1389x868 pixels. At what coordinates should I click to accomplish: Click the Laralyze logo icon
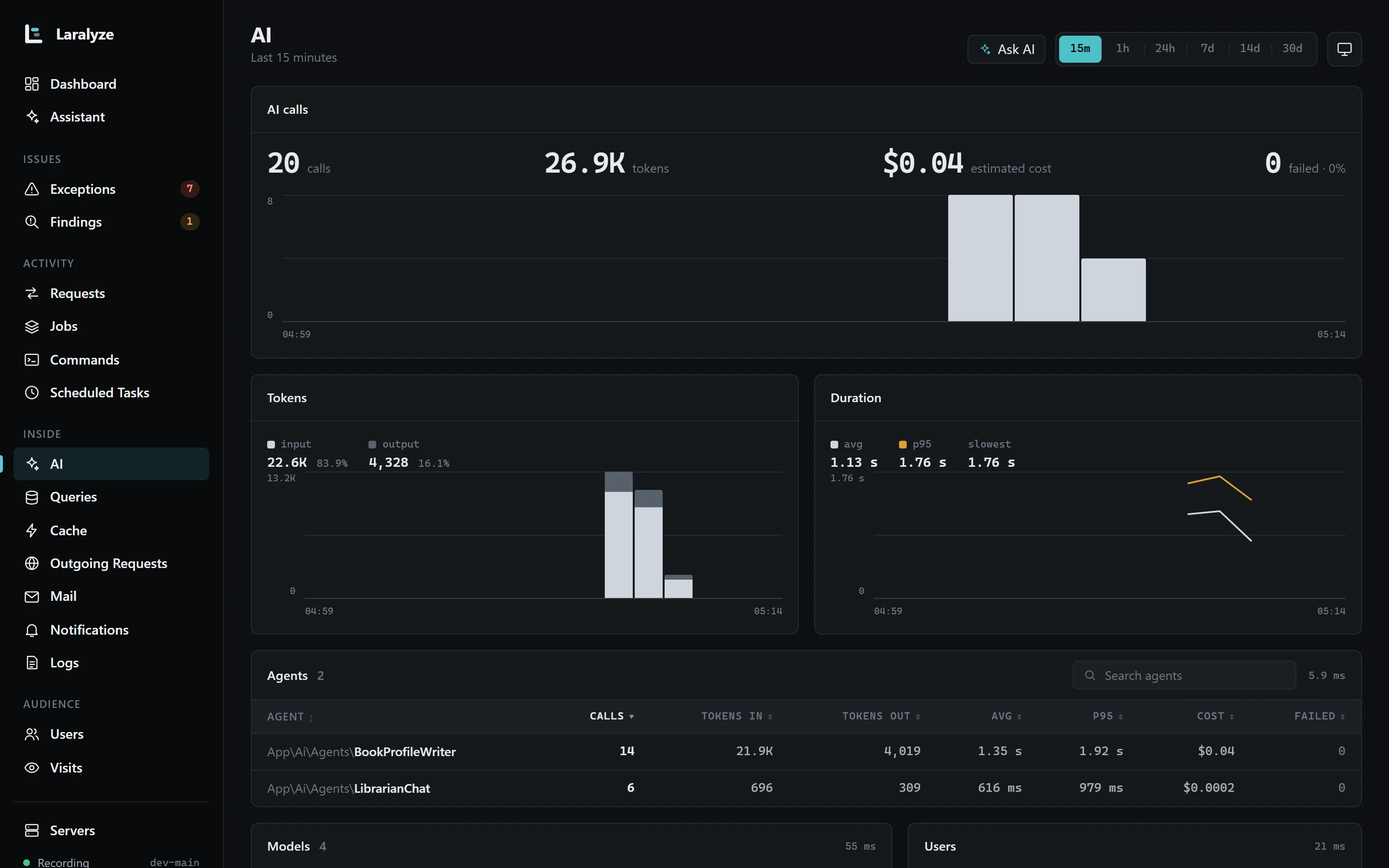(33, 34)
